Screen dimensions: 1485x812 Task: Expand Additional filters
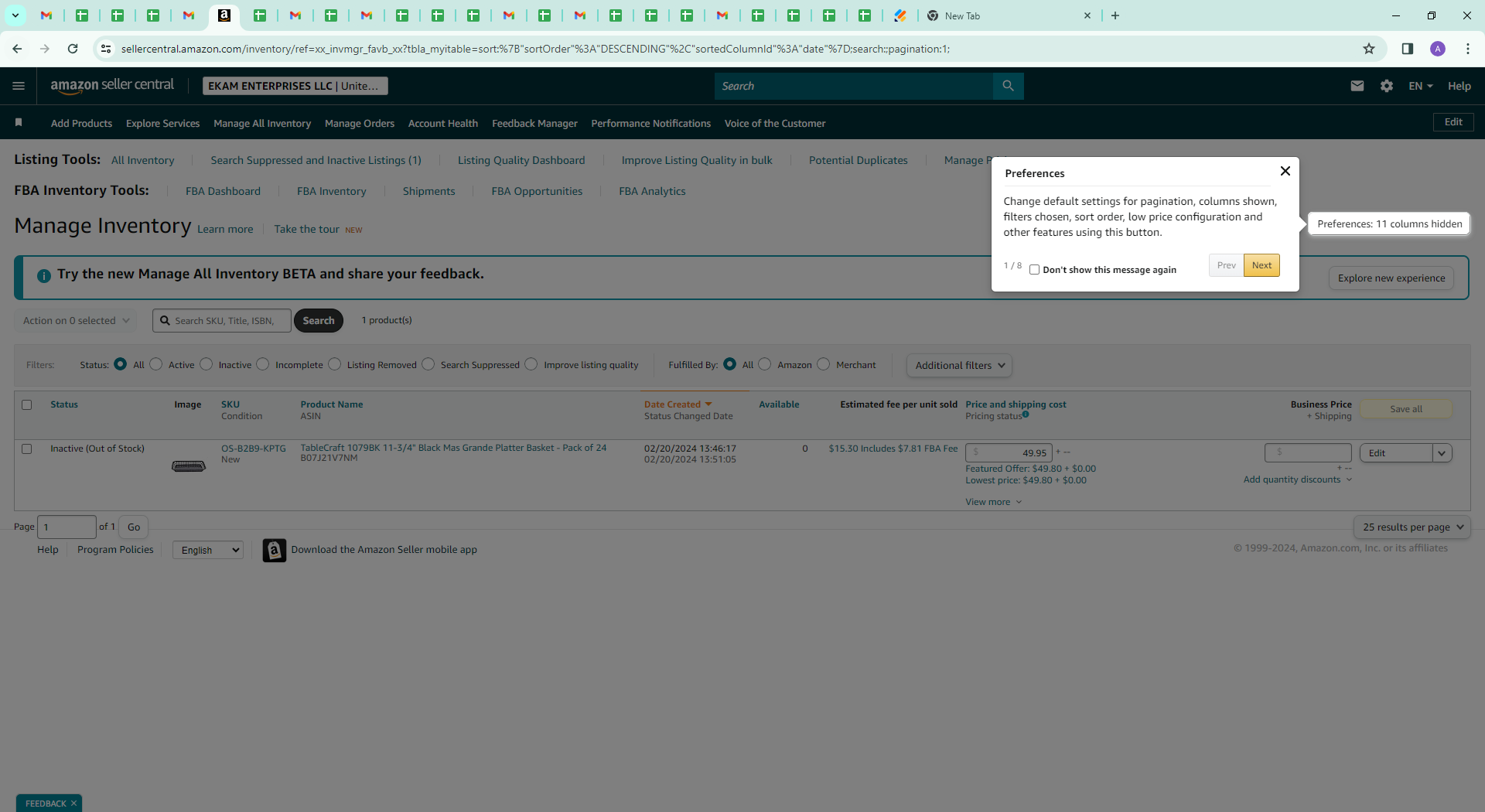tap(959, 365)
